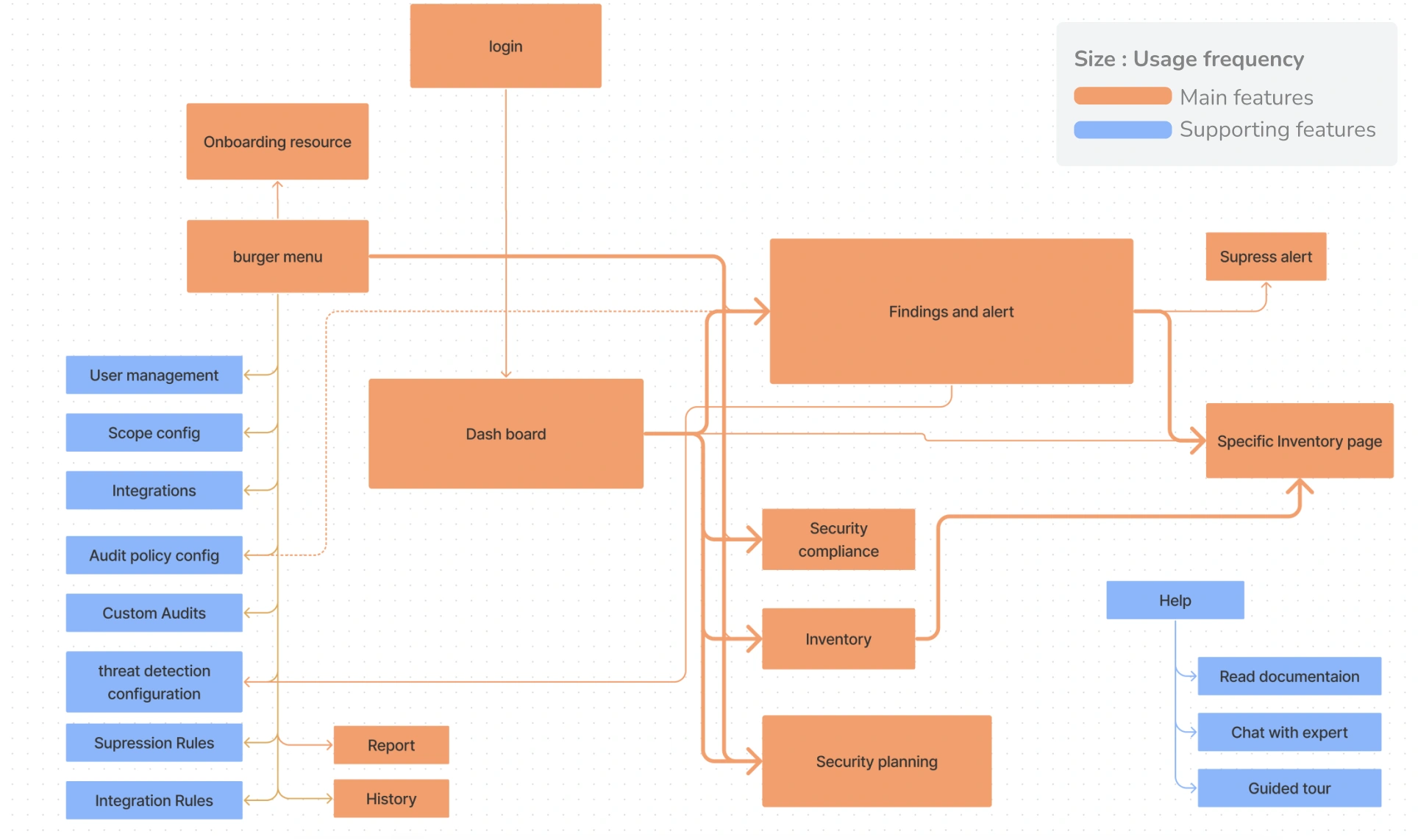Click the Guided tour box
The width and height of the screenshot is (1418, 840).
1289,788
